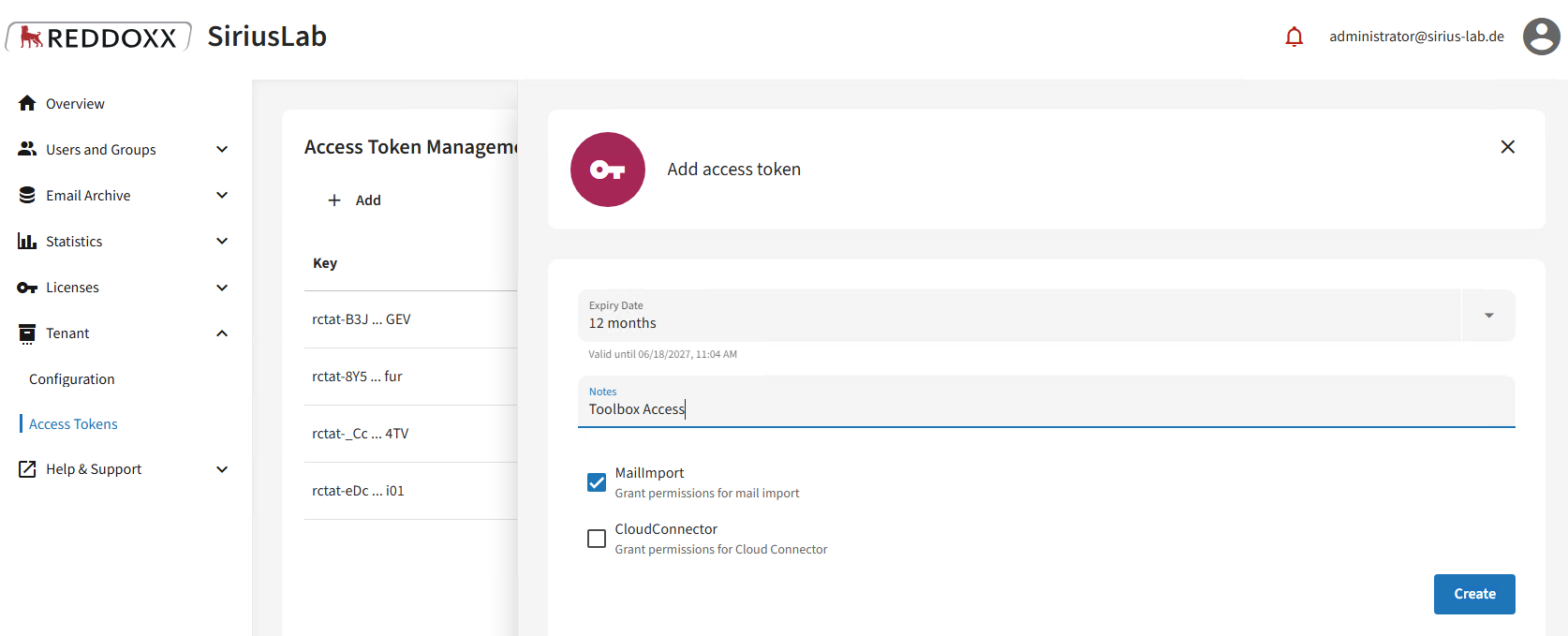The image size is (1568, 636).
Task: Expand the Users and Groups chevron
Action: pos(222,149)
